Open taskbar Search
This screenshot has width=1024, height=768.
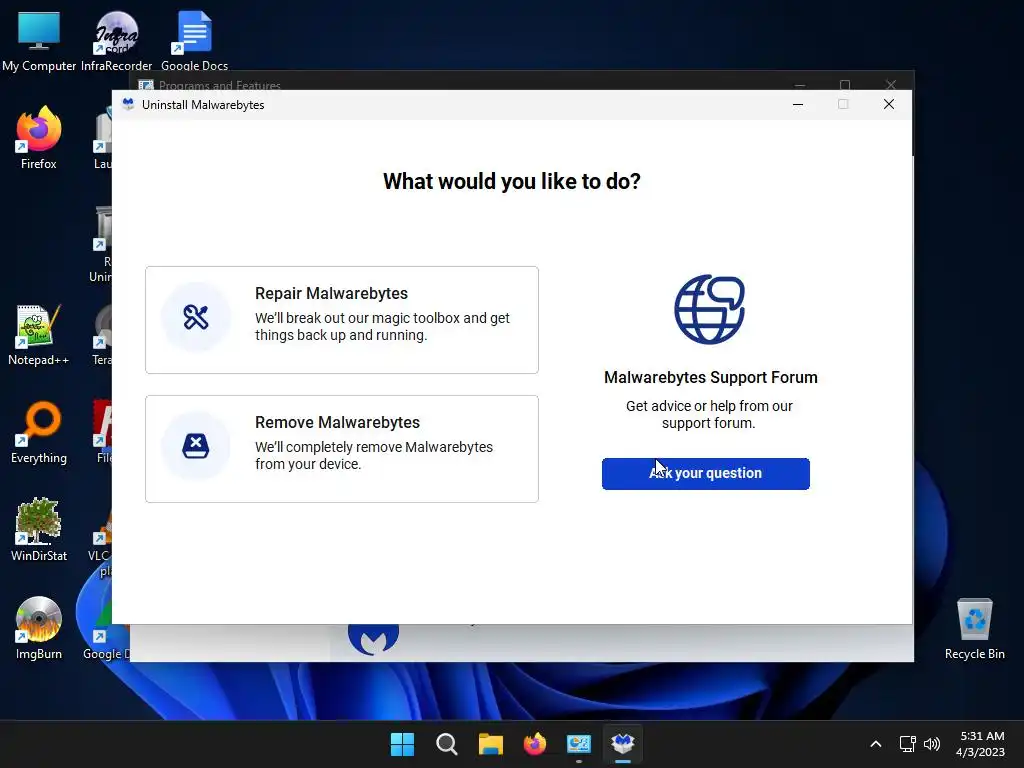pos(447,744)
